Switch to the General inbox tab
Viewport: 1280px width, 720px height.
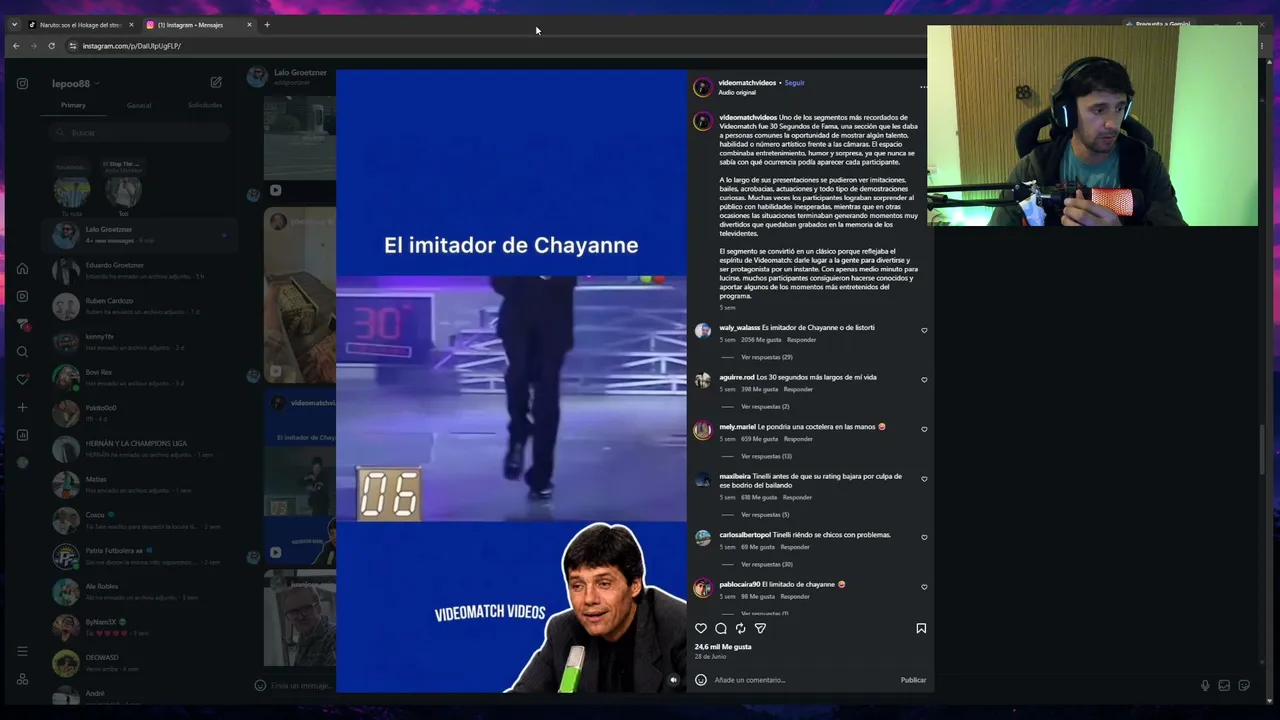pyautogui.click(x=139, y=105)
